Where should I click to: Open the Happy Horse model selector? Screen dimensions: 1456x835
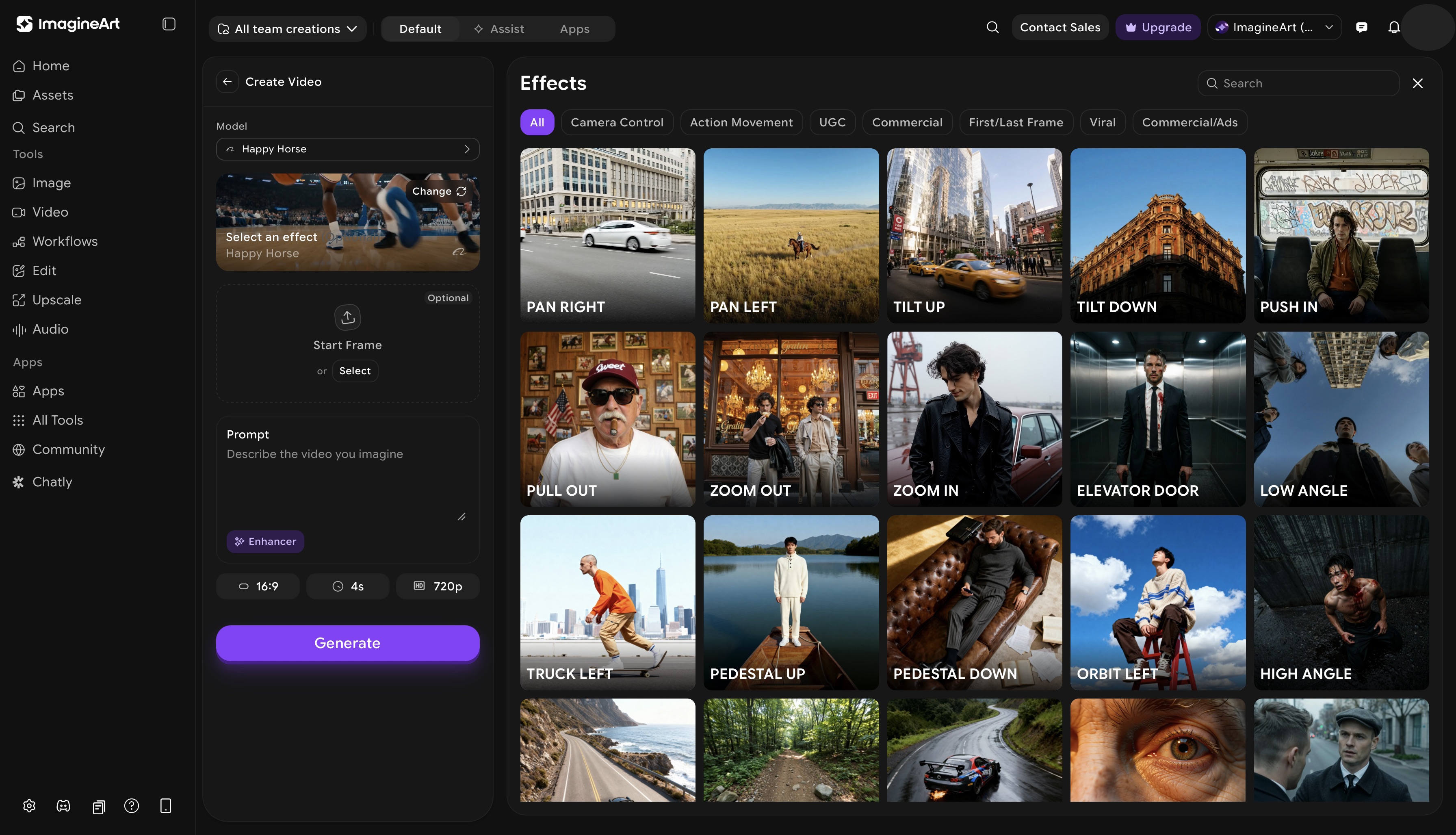coord(347,149)
